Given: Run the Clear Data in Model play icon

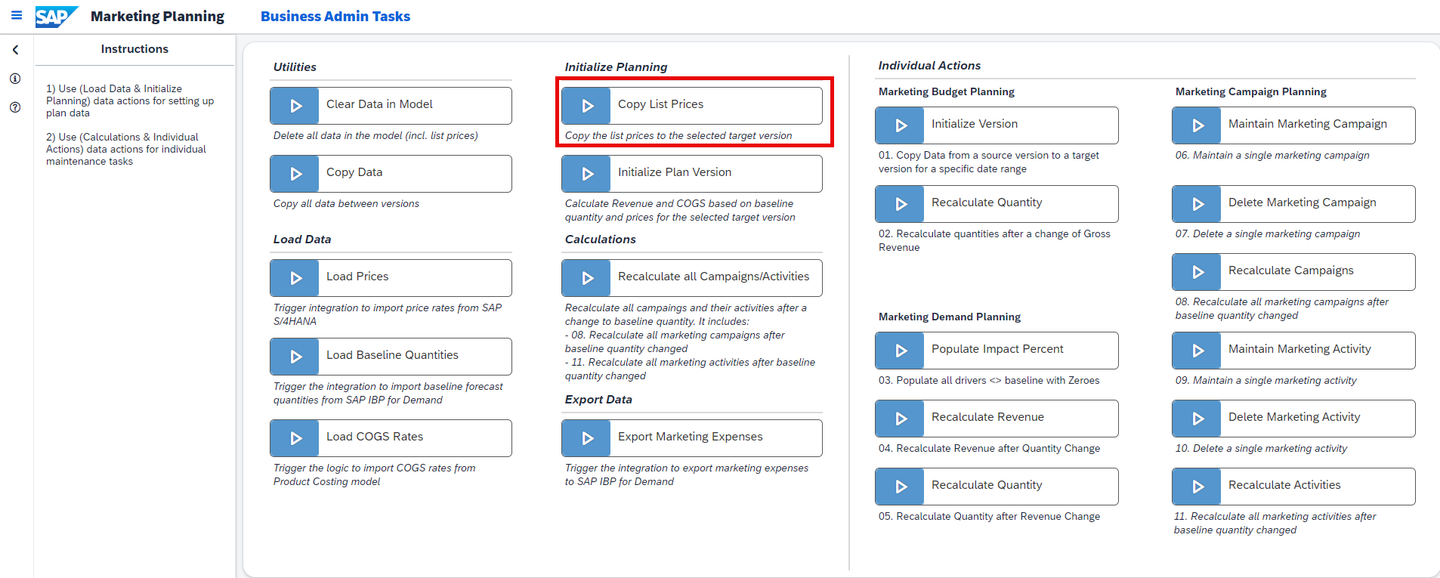Looking at the screenshot, I should (x=295, y=105).
